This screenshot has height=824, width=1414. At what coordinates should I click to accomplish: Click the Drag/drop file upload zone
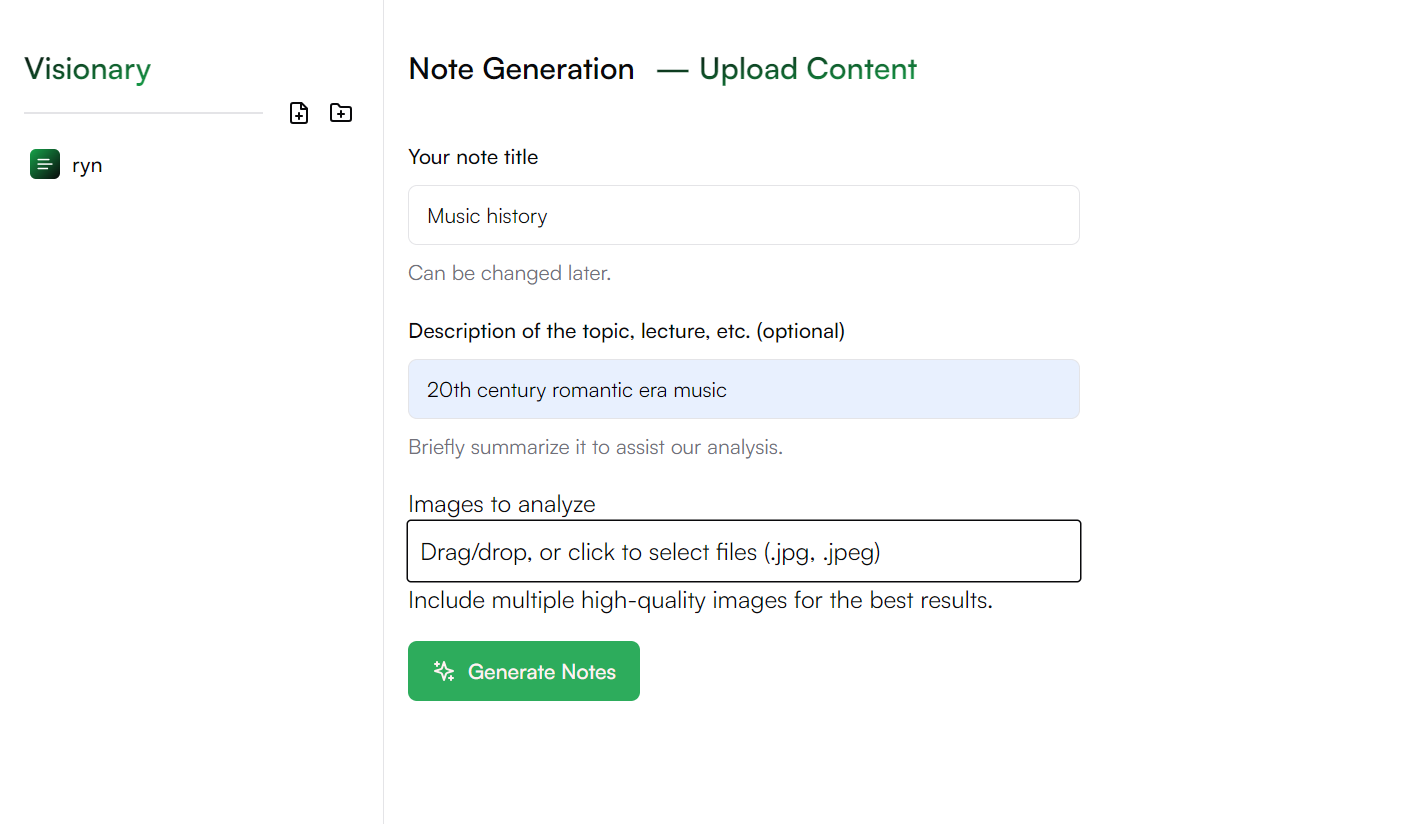coord(743,551)
